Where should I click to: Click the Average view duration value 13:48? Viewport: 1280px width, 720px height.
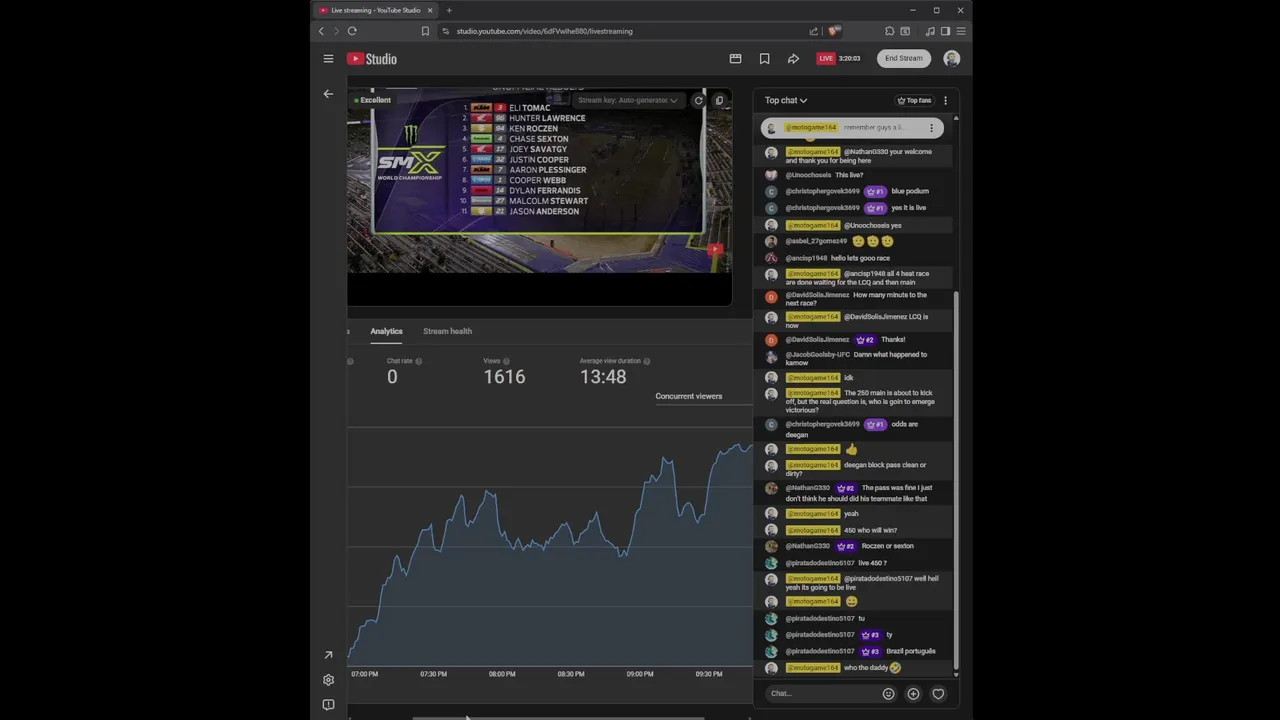(x=603, y=377)
